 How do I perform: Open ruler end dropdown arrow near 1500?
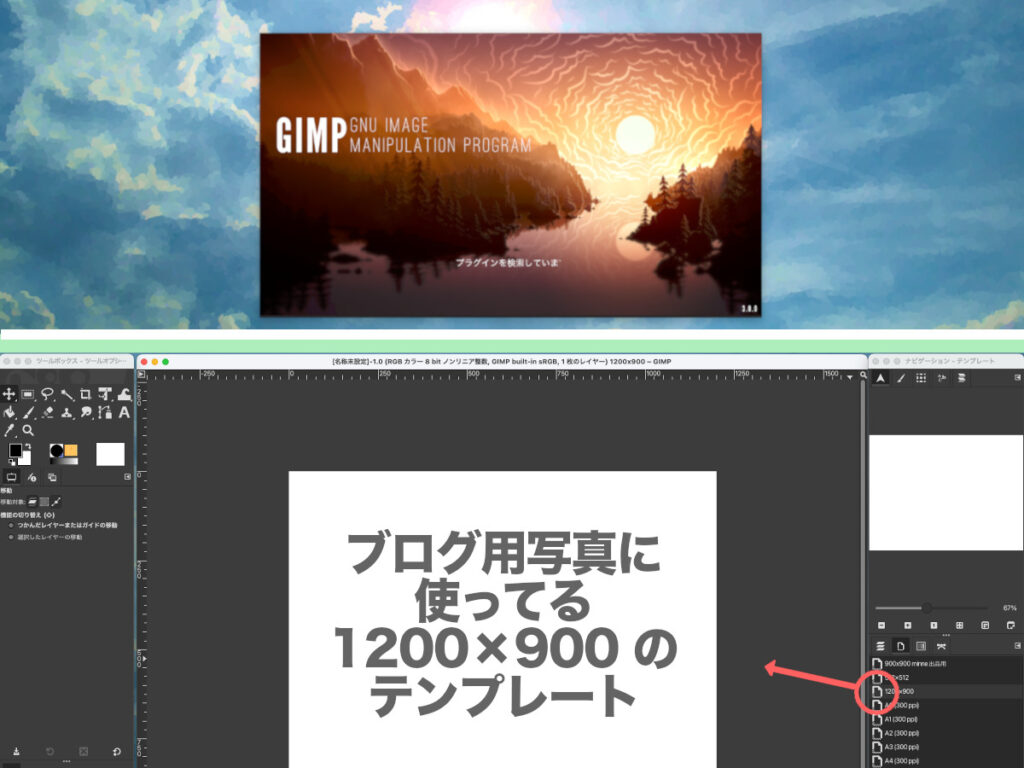click(x=850, y=377)
